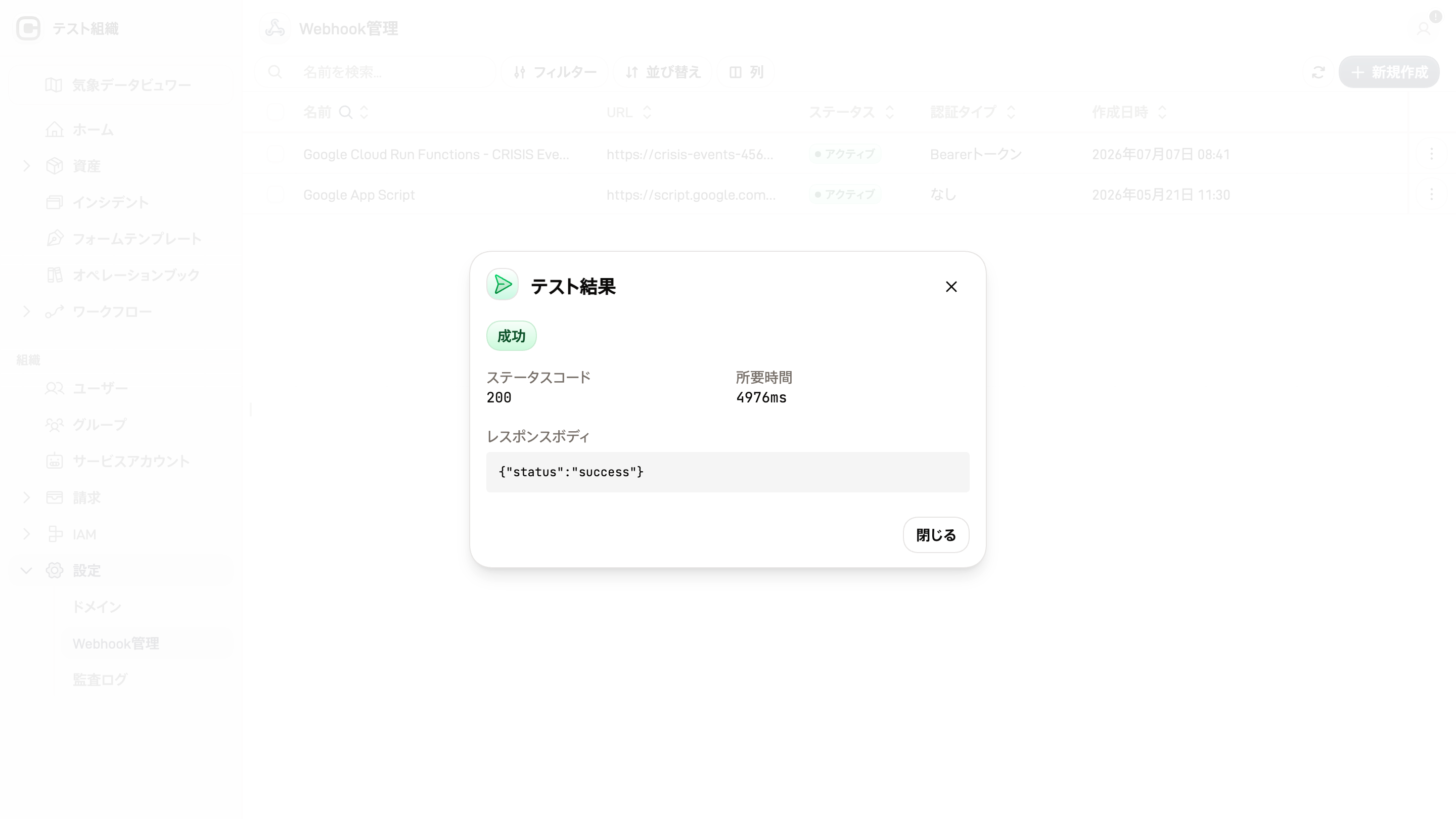
Task: Sort by the URL column
Action: [647, 112]
